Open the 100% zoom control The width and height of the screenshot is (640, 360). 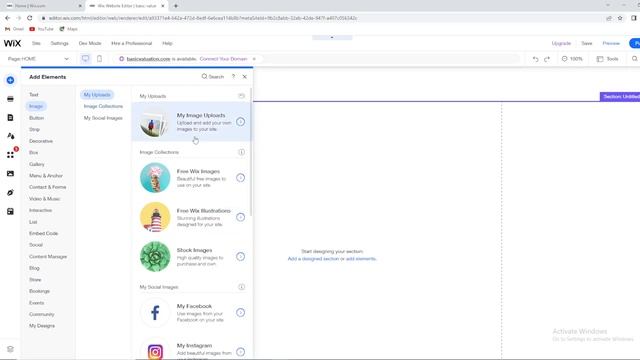(x=572, y=59)
